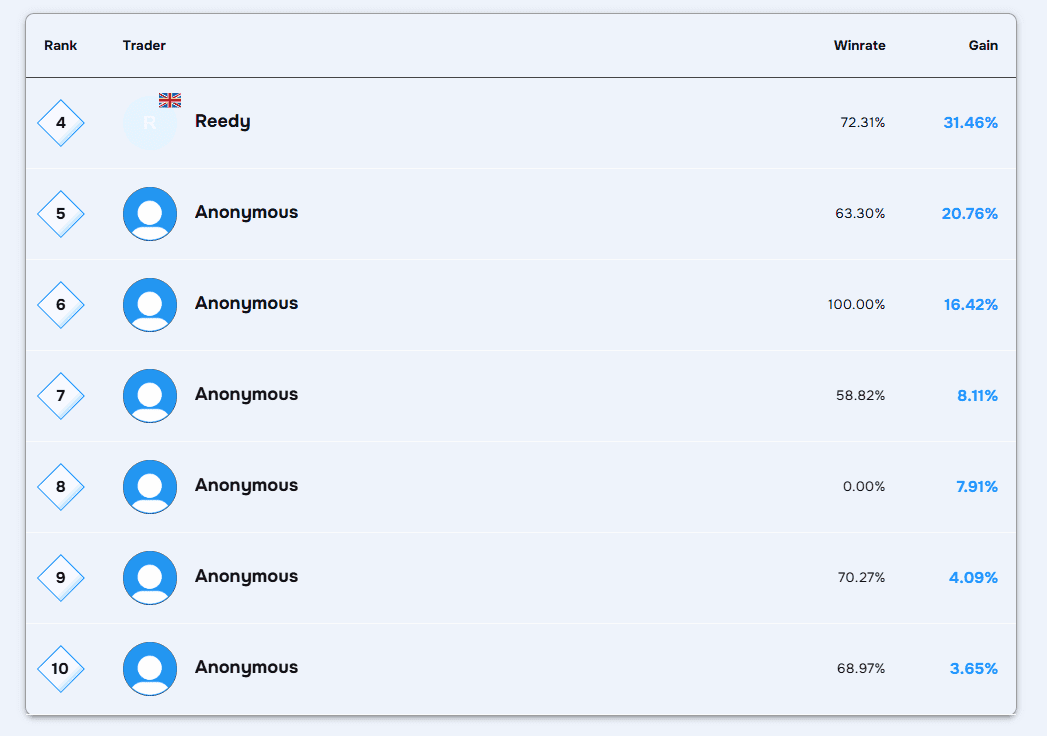Click the Trader column header

[144, 45]
